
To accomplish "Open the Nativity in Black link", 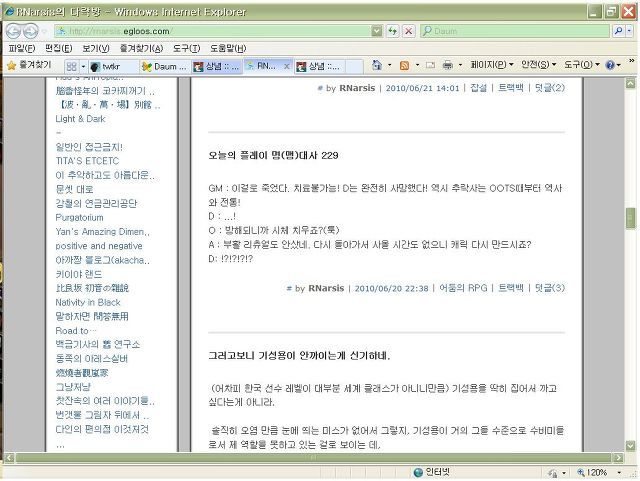I will pos(88,302).
